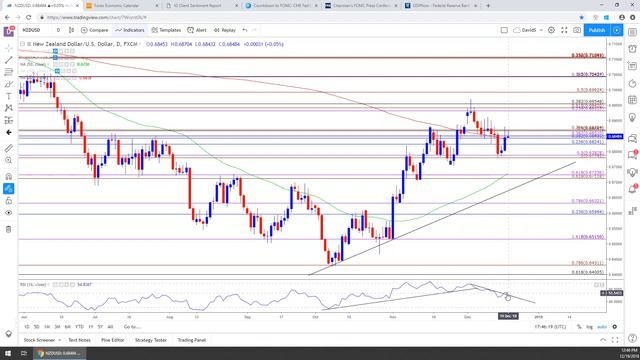640x360 pixels.
Task: Select the trend line drawing tool
Action: click(9, 60)
